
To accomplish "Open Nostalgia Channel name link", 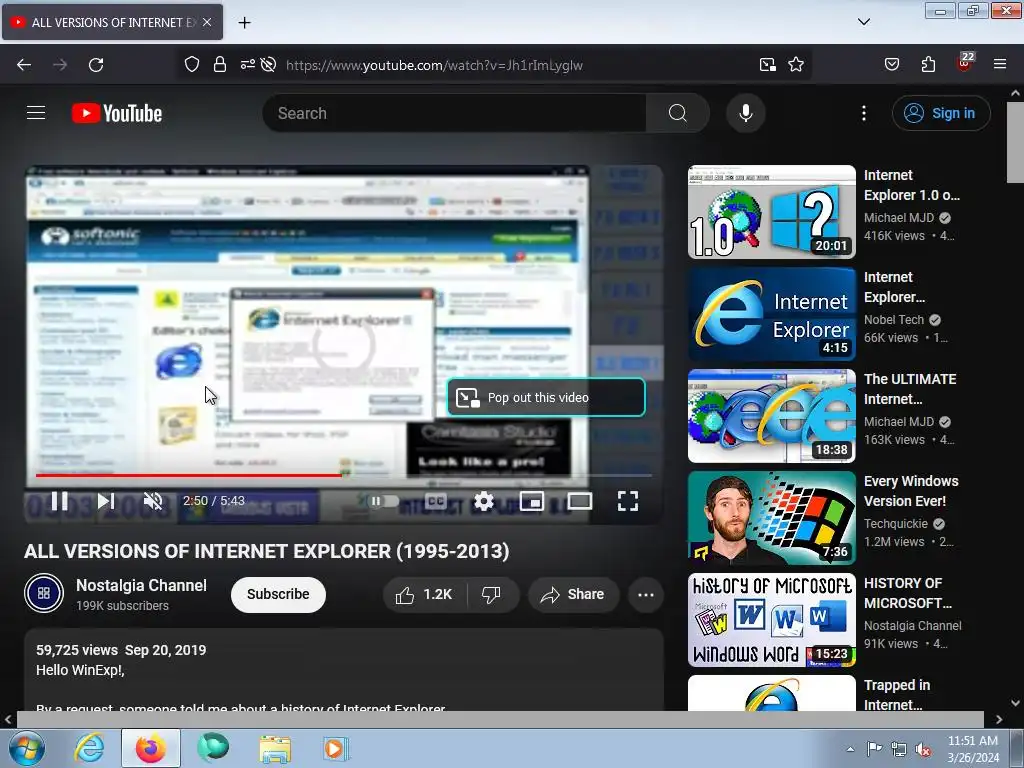I will 141,585.
